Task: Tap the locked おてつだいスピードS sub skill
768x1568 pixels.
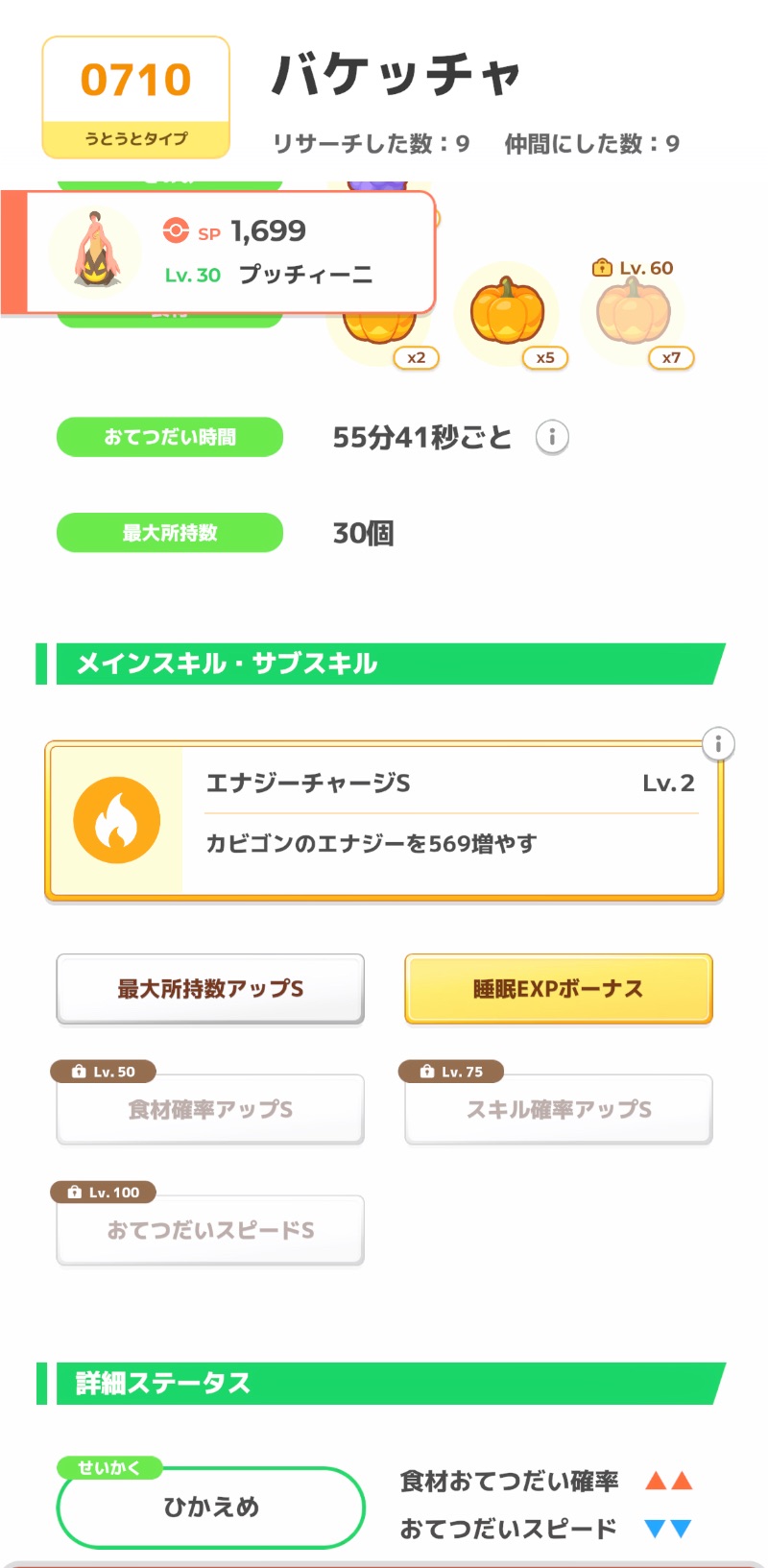Action: pyautogui.click(x=210, y=1230)
